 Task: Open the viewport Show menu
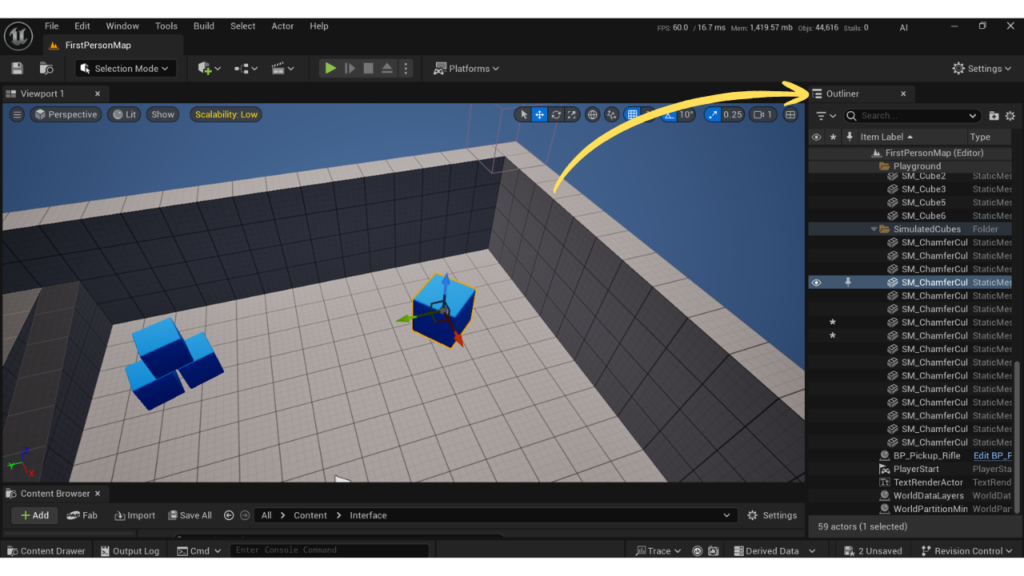click(x=163, y=114)
